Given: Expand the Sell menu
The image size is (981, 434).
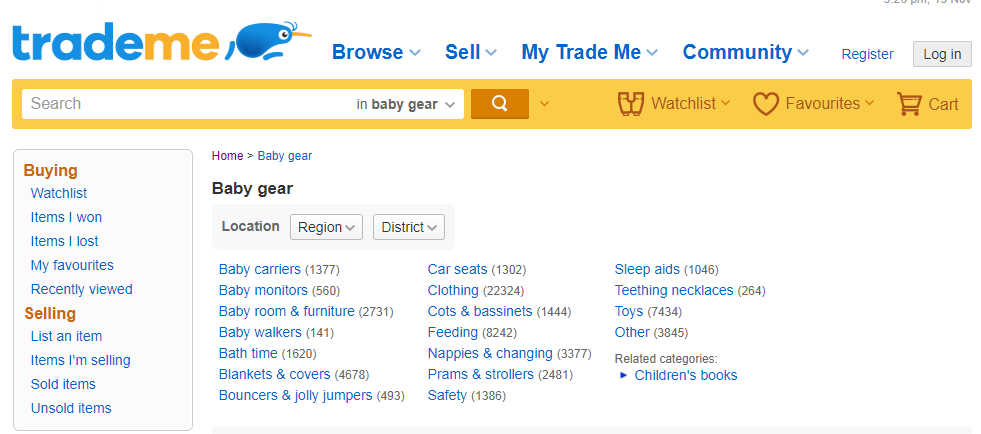Looking at the screenshot, I should click(x=470, y=53).
